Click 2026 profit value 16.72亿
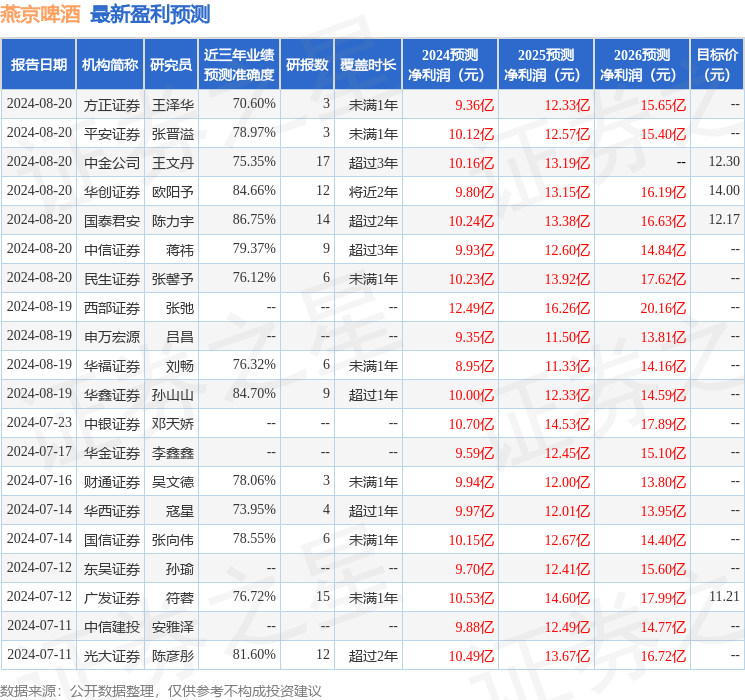 tap(663, 656)
